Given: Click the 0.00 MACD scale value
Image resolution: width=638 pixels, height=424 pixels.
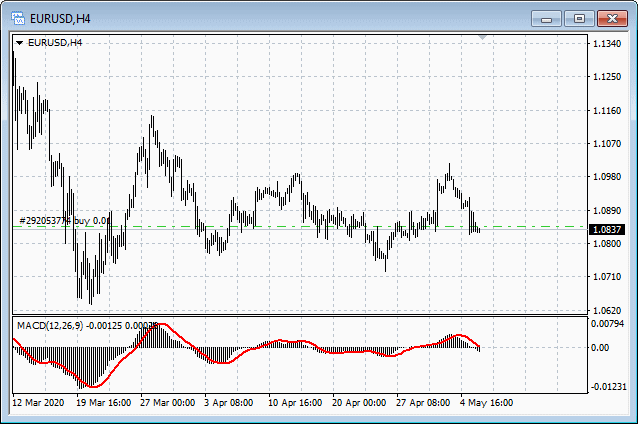Looking at the screenshot, I should coord(600,348).
